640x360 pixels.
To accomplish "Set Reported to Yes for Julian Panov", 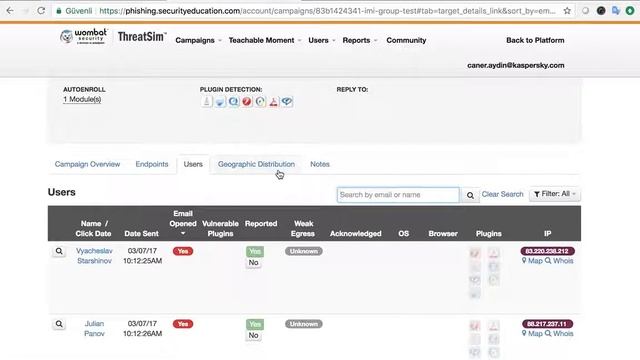I will tap(255, 324).
